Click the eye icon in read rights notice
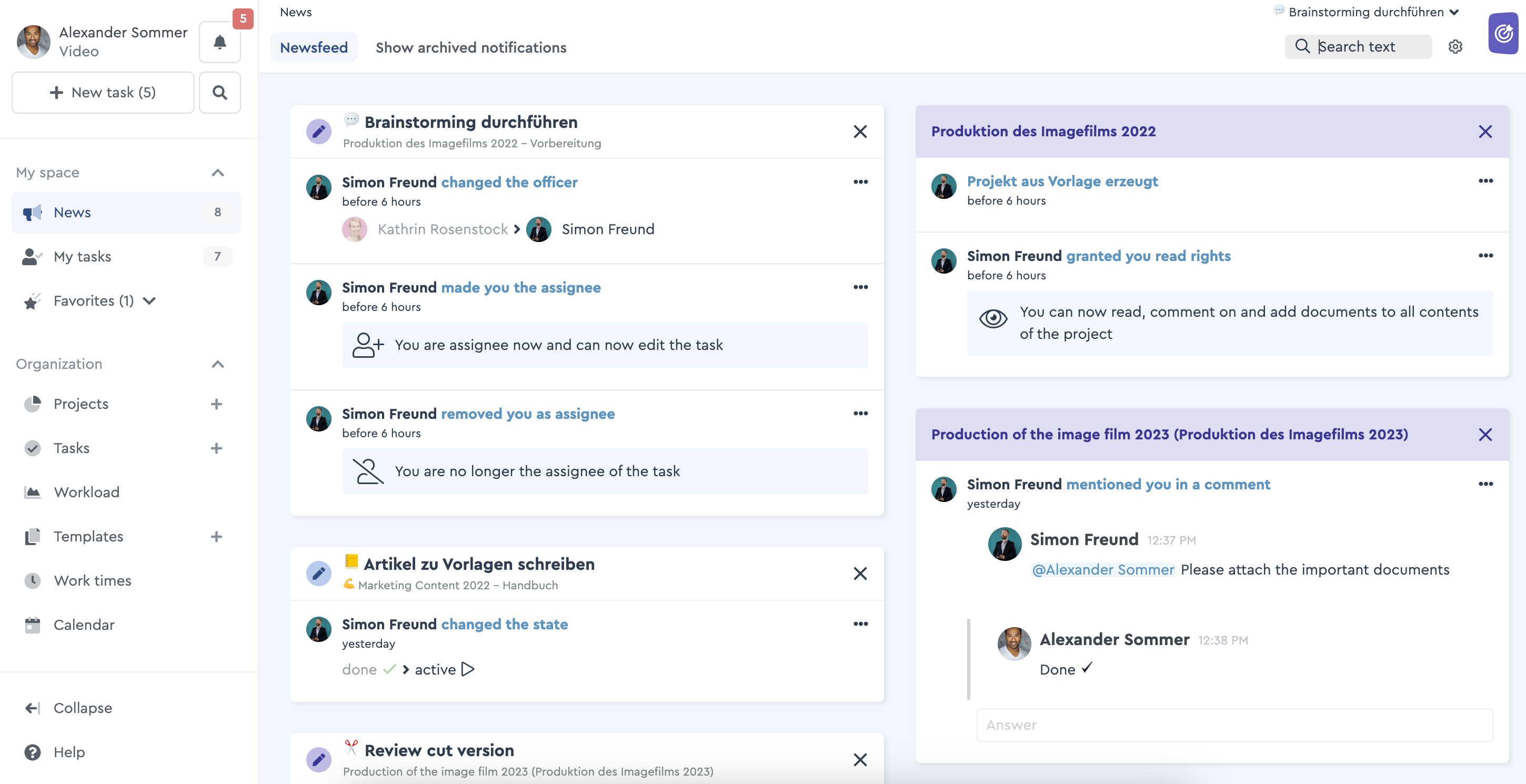The width and height of the screenshot is (1526, 784). point(993,318)
